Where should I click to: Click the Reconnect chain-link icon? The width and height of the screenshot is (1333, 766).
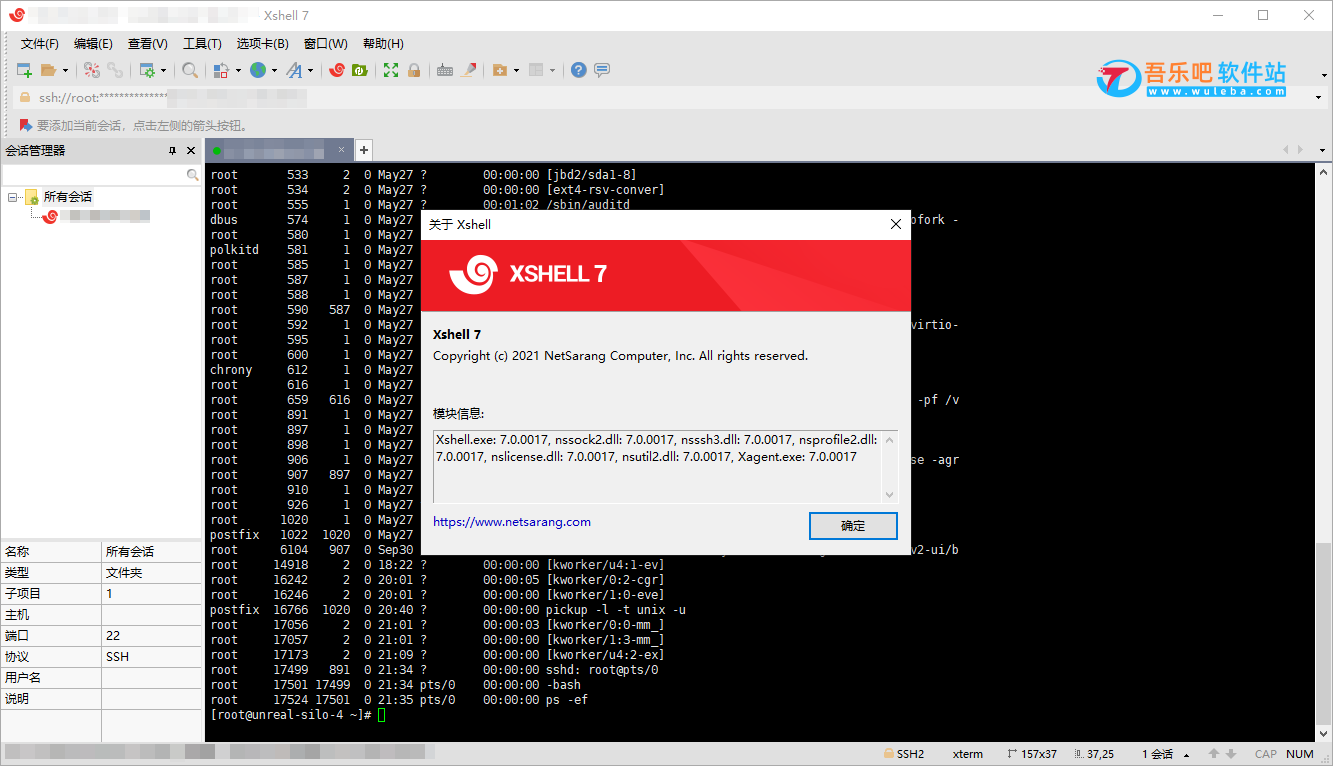pos(116,70)
